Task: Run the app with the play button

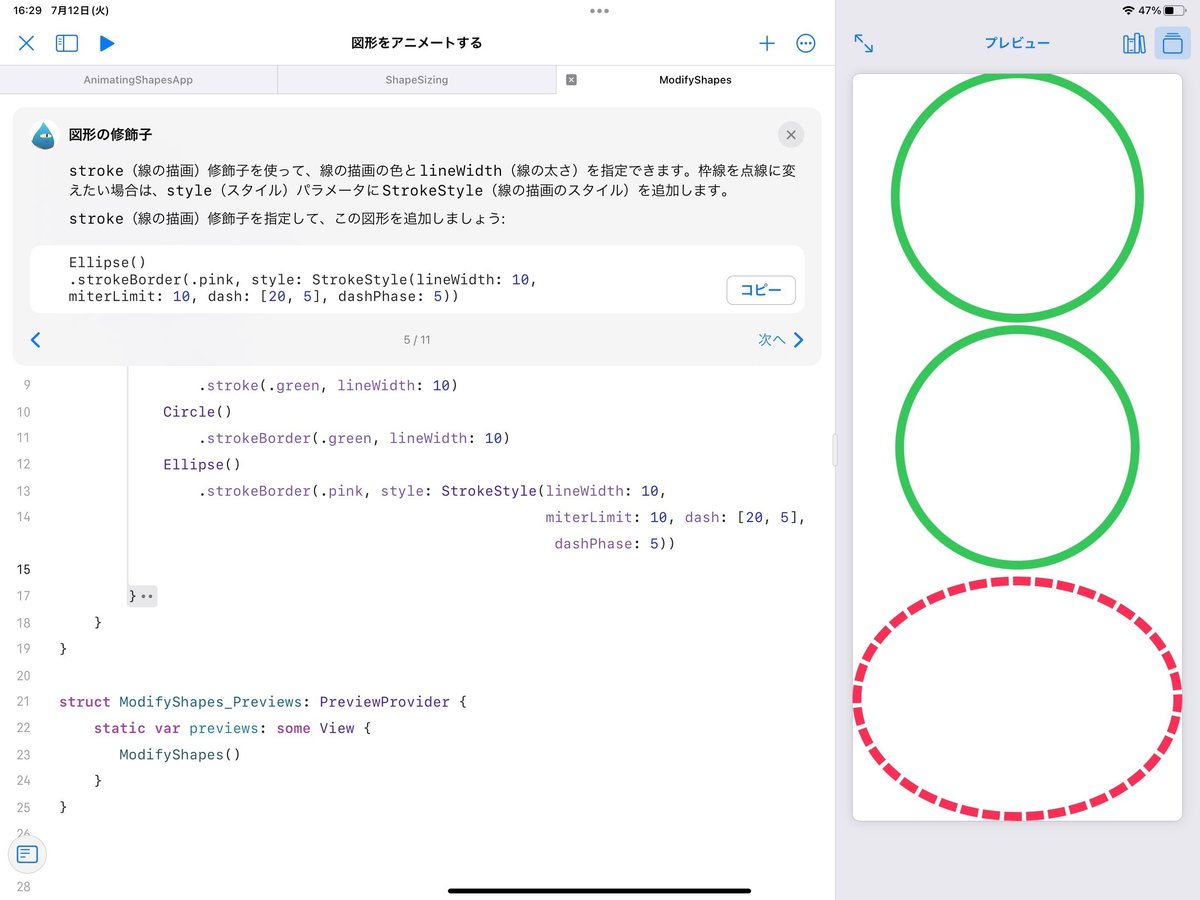Action: coord(107,43)
